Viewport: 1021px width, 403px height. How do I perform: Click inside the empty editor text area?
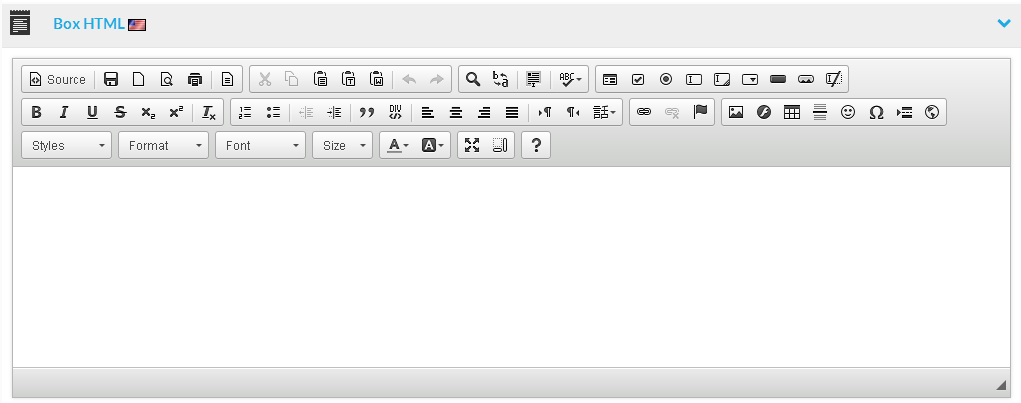510,265
